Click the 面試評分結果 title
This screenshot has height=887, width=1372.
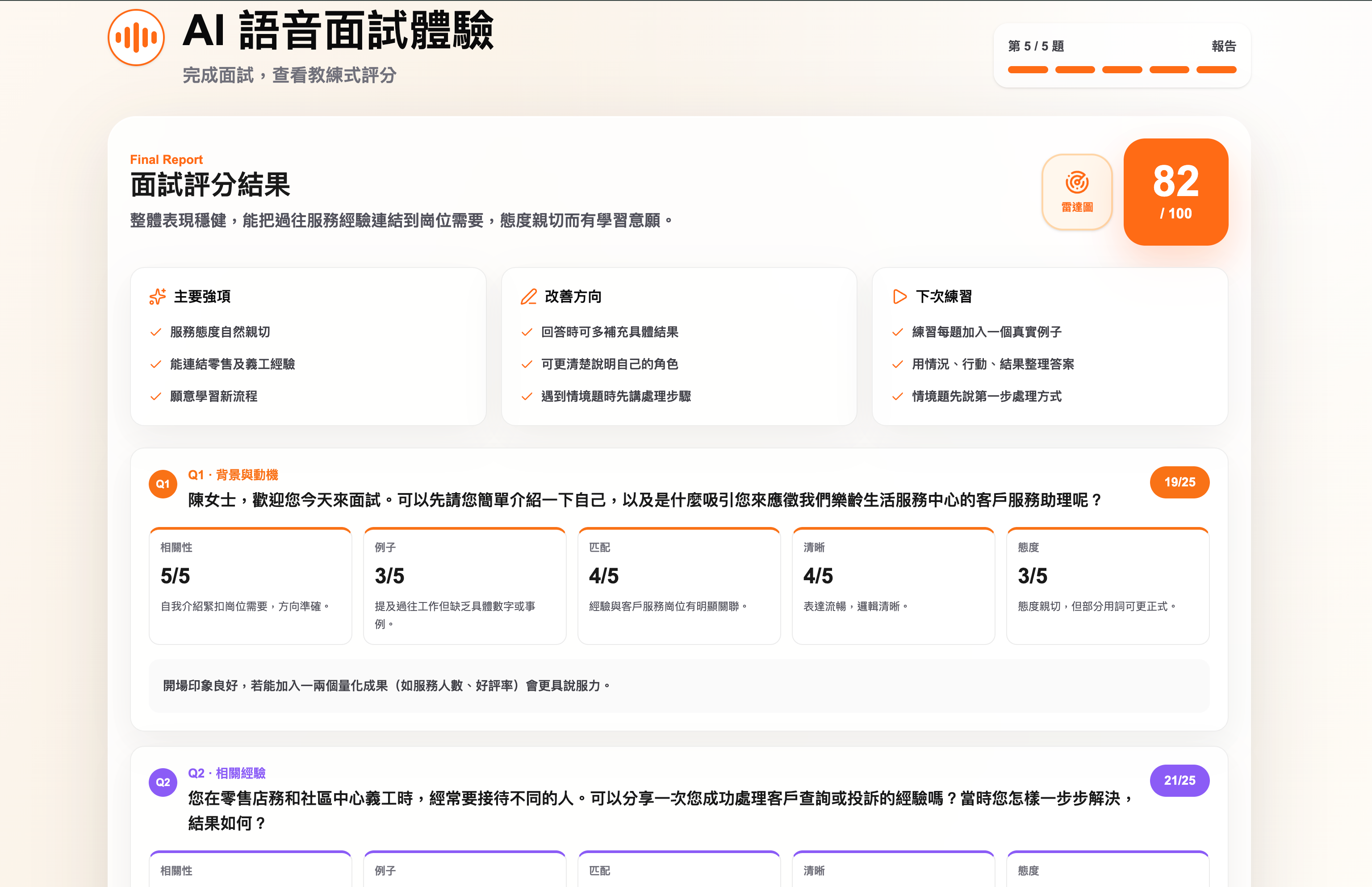(209, 185)
